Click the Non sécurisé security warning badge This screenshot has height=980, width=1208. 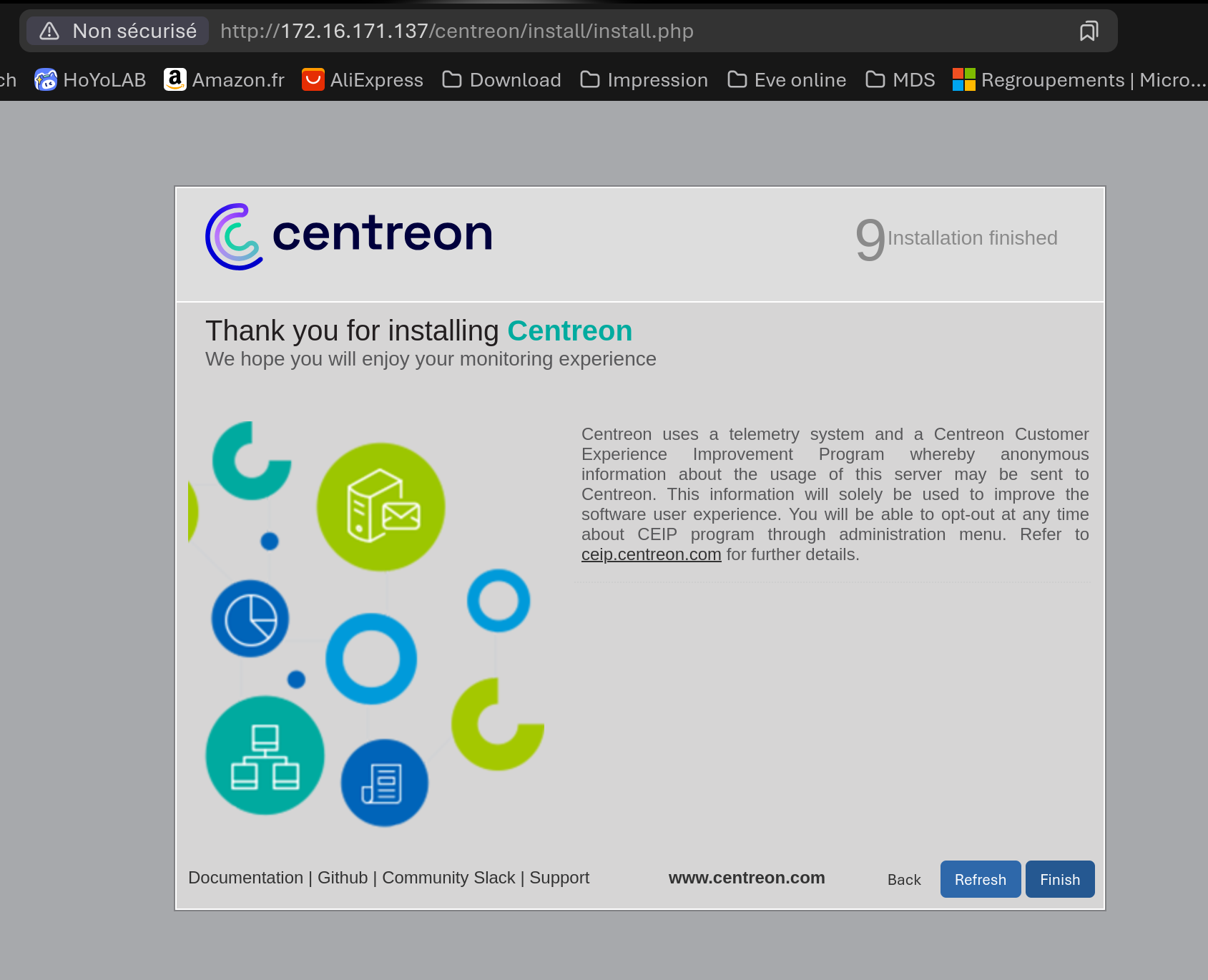[x=118, y=31]
